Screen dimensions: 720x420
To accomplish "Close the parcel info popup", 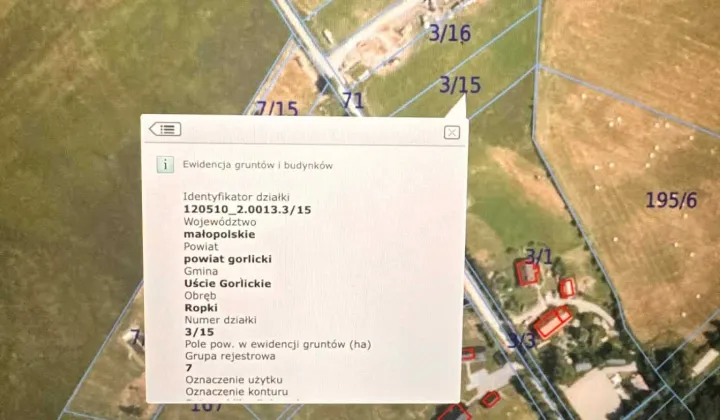I will click(452, 133).
